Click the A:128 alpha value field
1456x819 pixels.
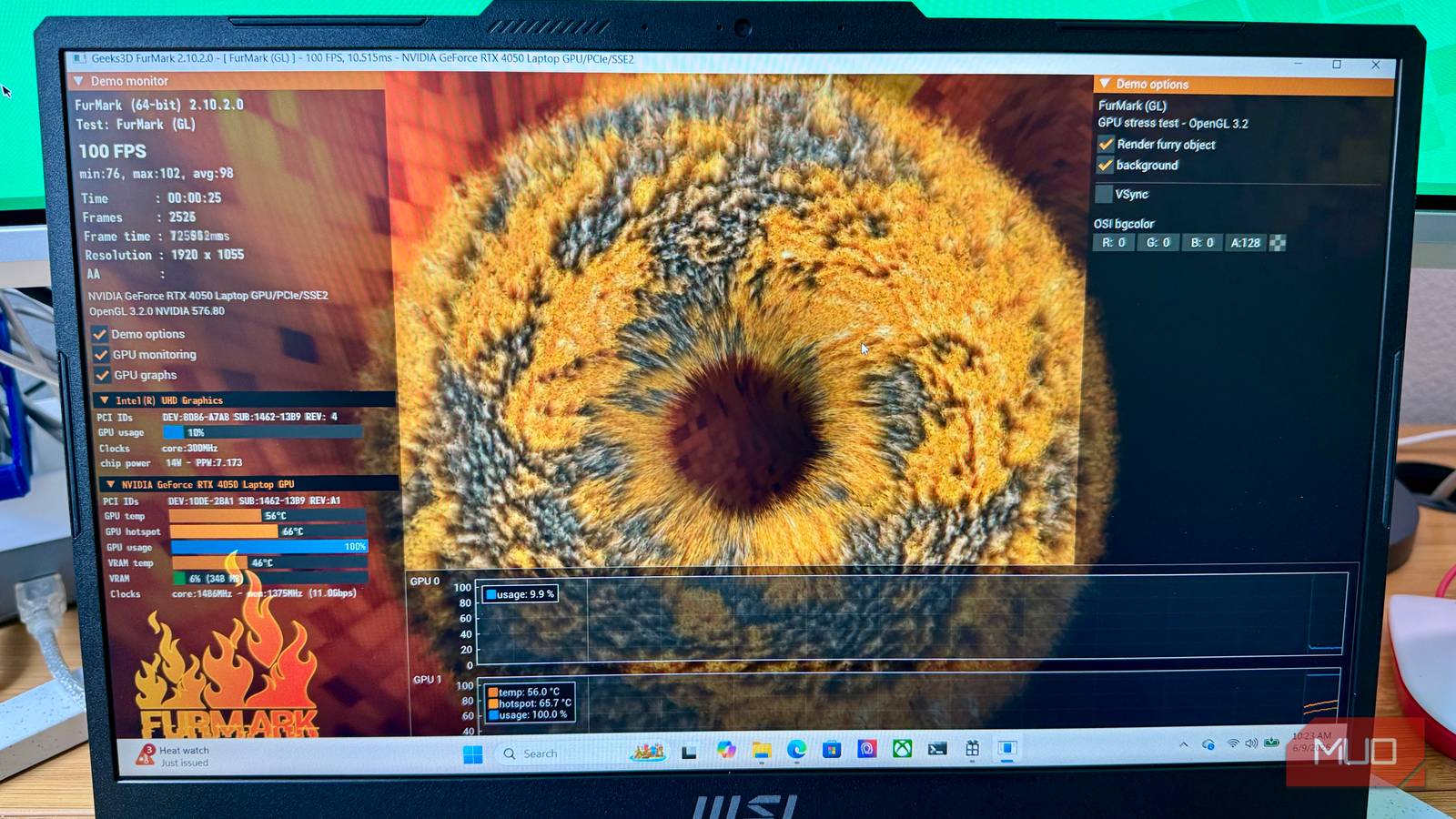[x=1245, y=243]
